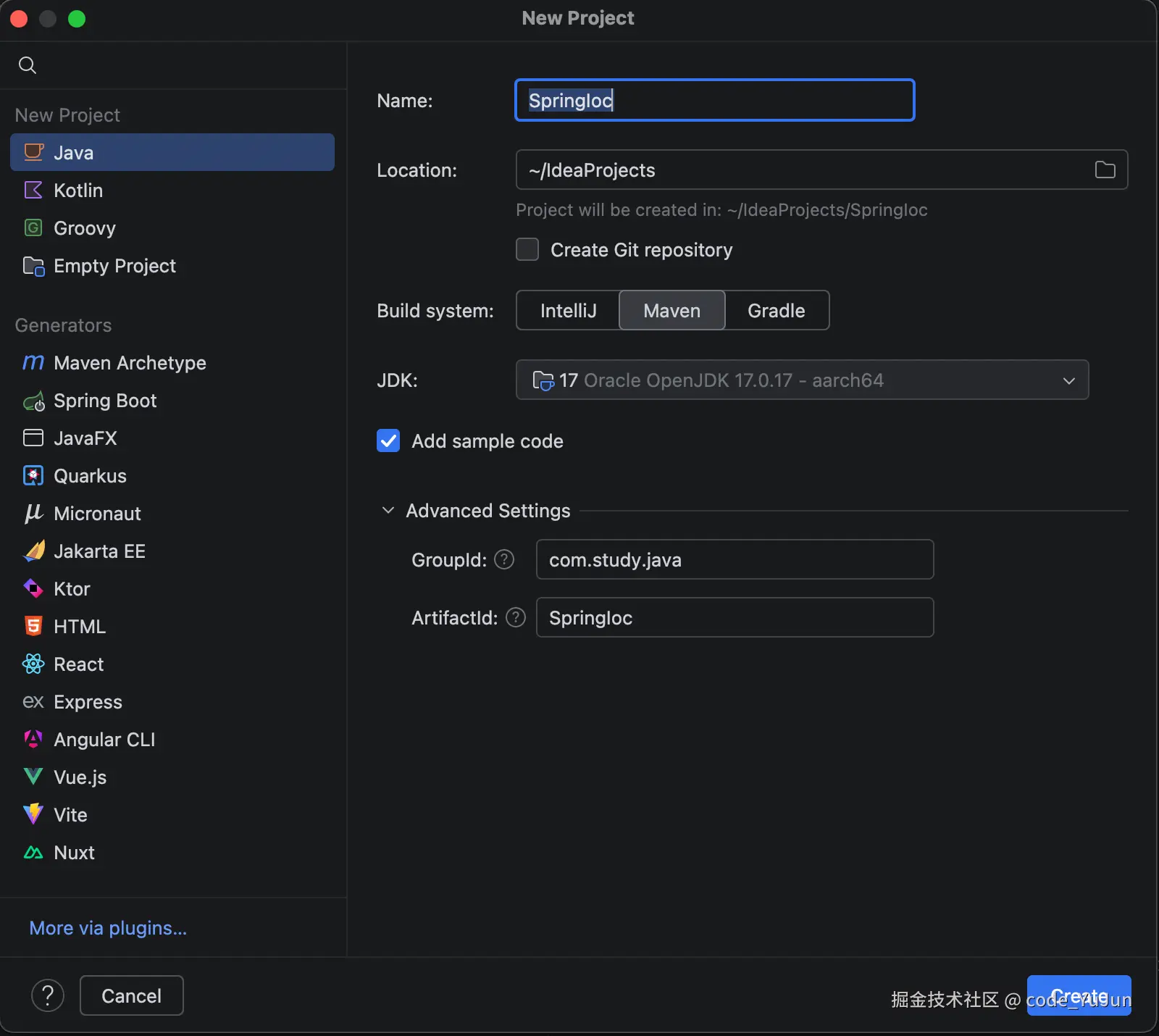The height and width of the screenshot is (1036, 1159).
Task: Choose the Maven Archetype generator icon
Action: click(33, 363)
